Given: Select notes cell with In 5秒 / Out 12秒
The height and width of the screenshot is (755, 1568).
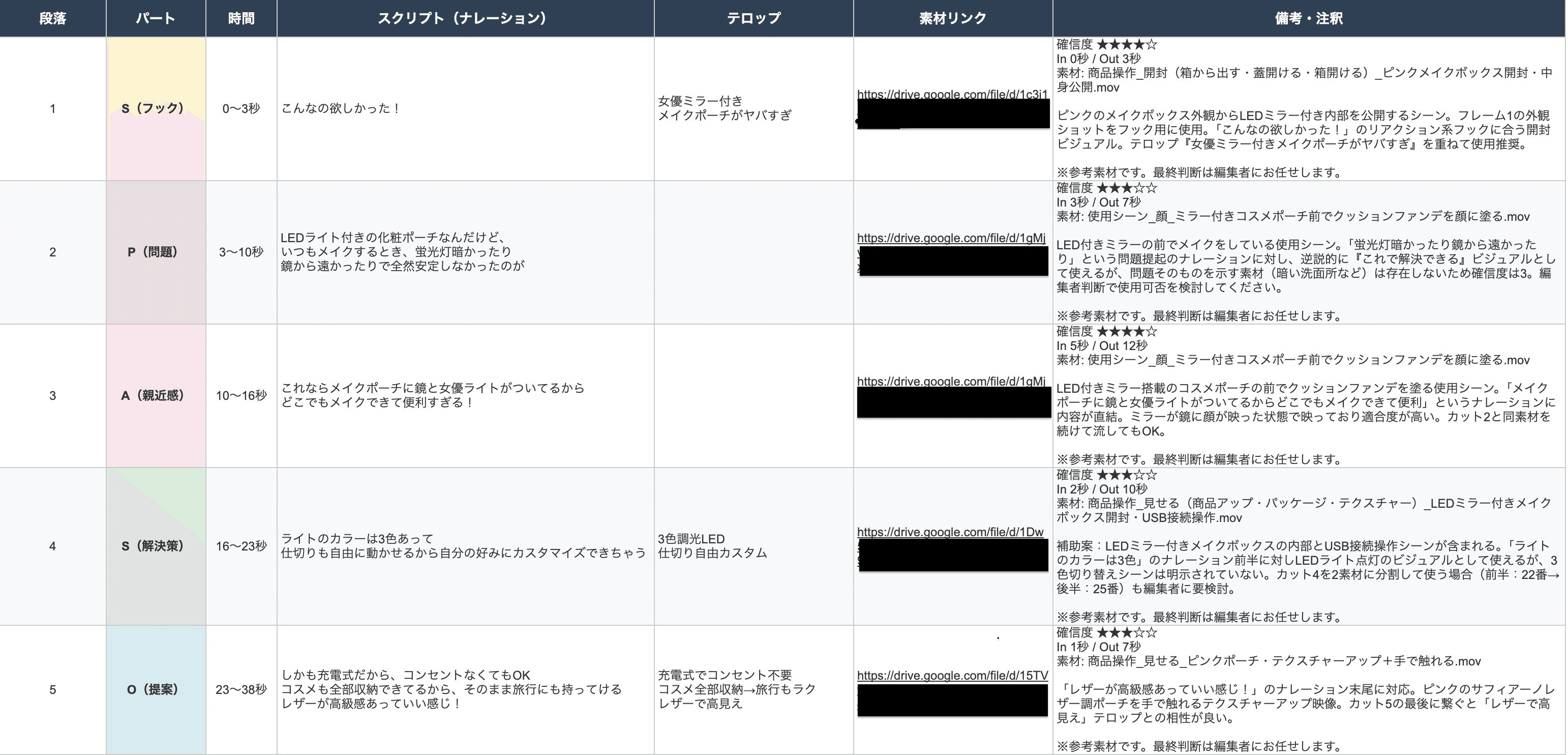Looking at the screenshot, I should pos(1309,396).
